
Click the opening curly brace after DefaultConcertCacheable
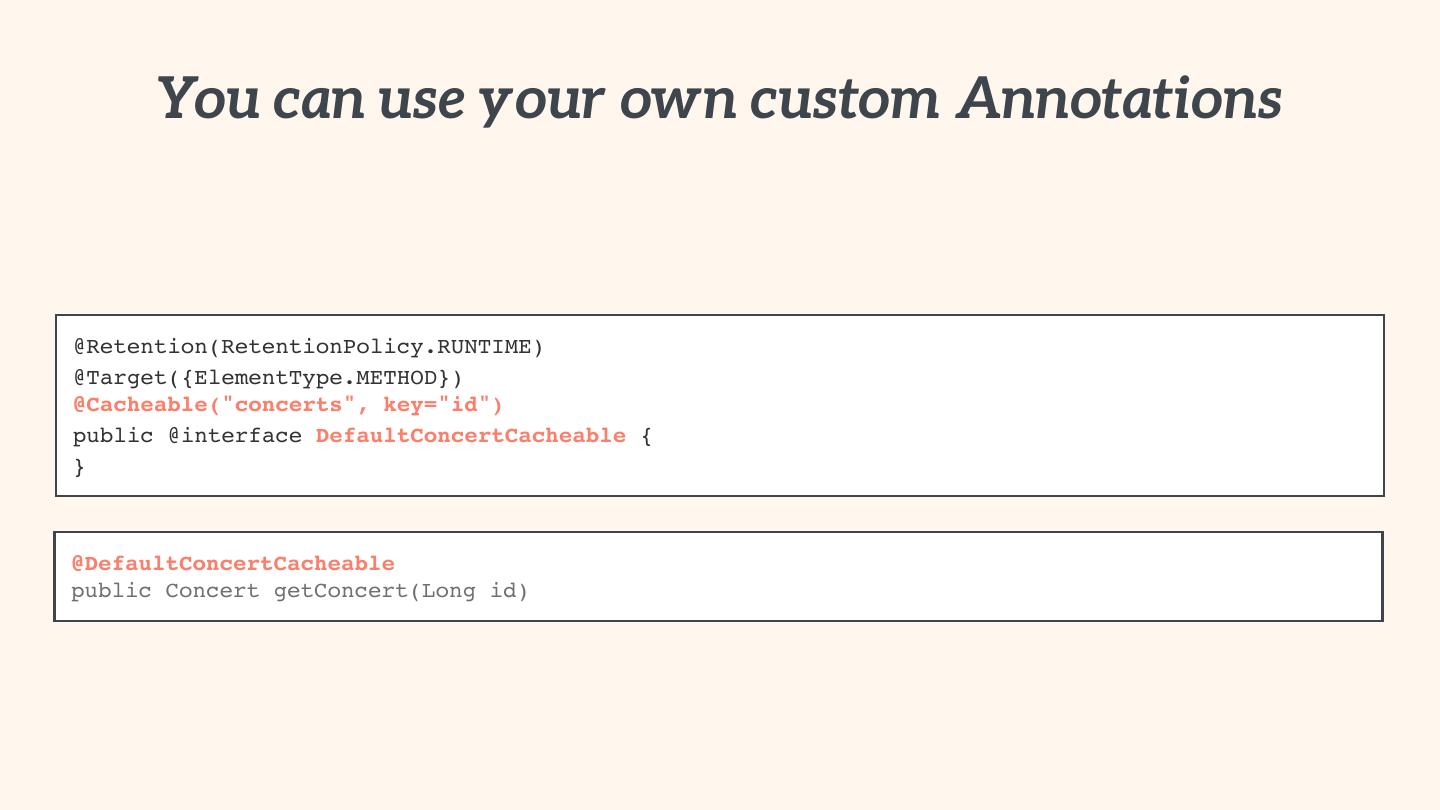pos(646,436)
